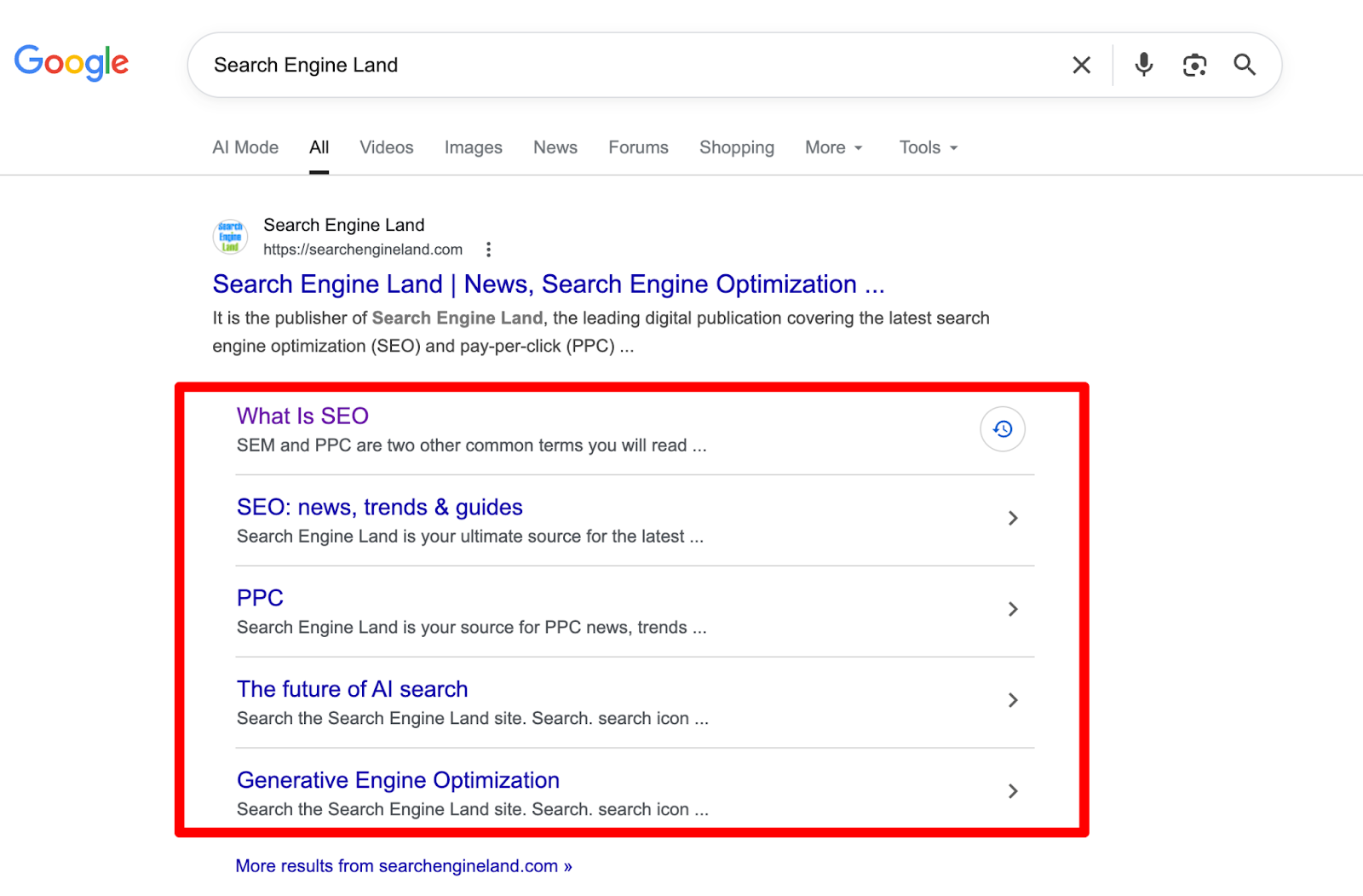
Task: Switch to the Images tab
Action: [473, 147]
